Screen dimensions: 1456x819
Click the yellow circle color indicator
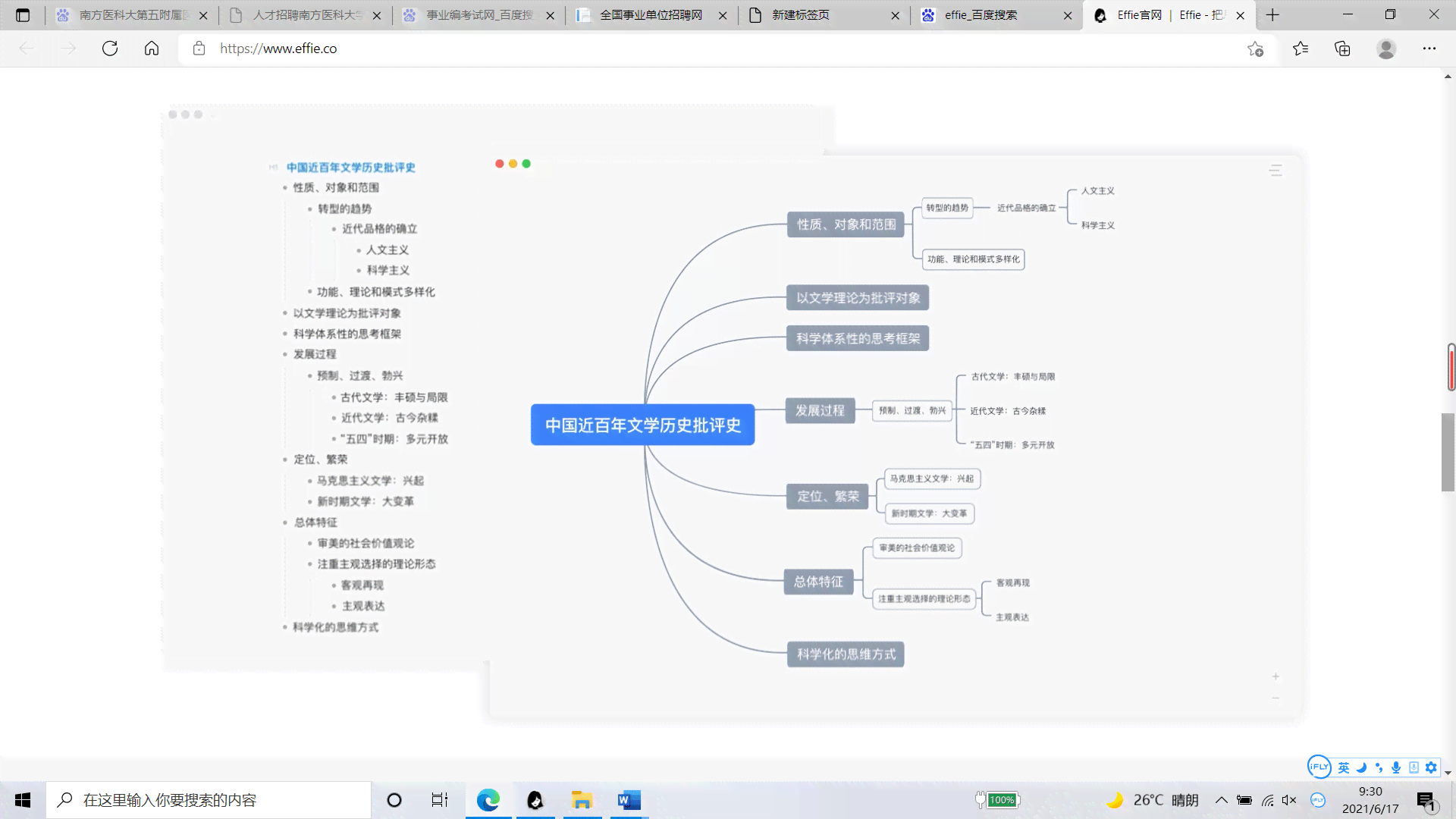tap(514, 163)
